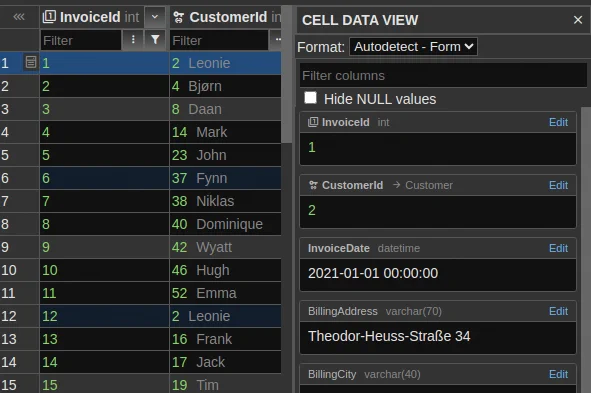Open row 1 record details icon
The width and height of the screenshot is (591, 393).
[31, 62]
